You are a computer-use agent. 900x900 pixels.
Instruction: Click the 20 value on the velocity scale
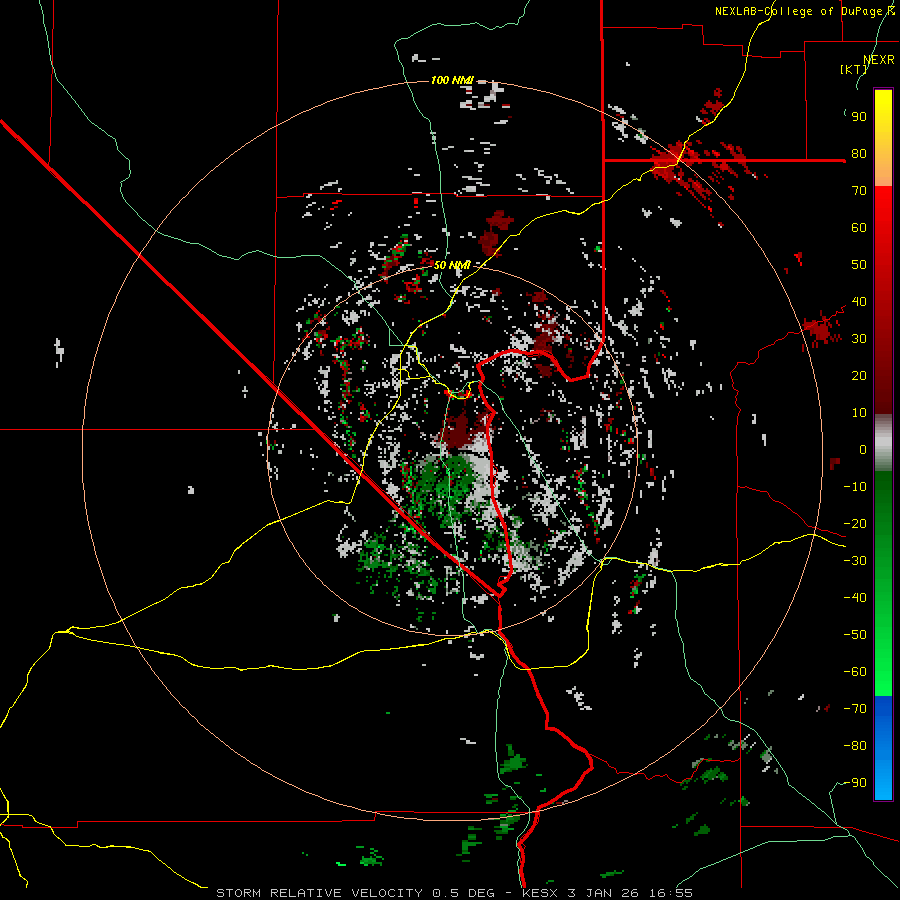click(859, 376)
